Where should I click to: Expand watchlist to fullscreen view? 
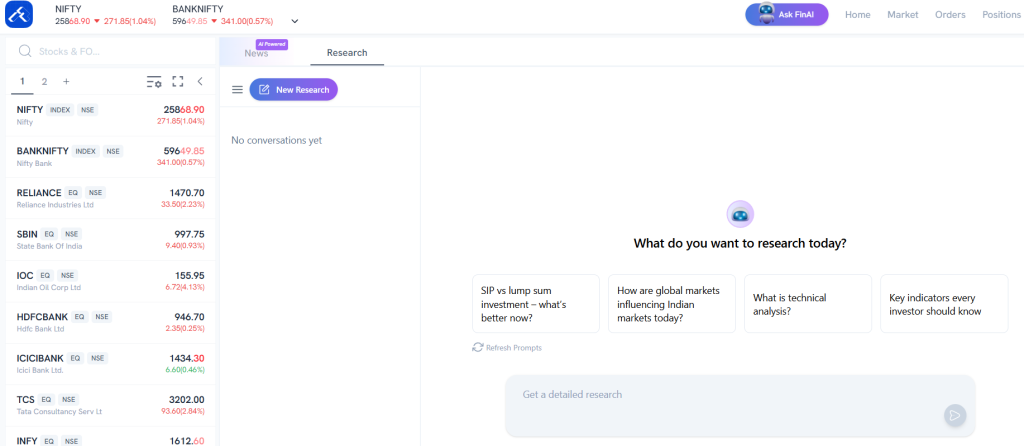click(x=178, y=82)
